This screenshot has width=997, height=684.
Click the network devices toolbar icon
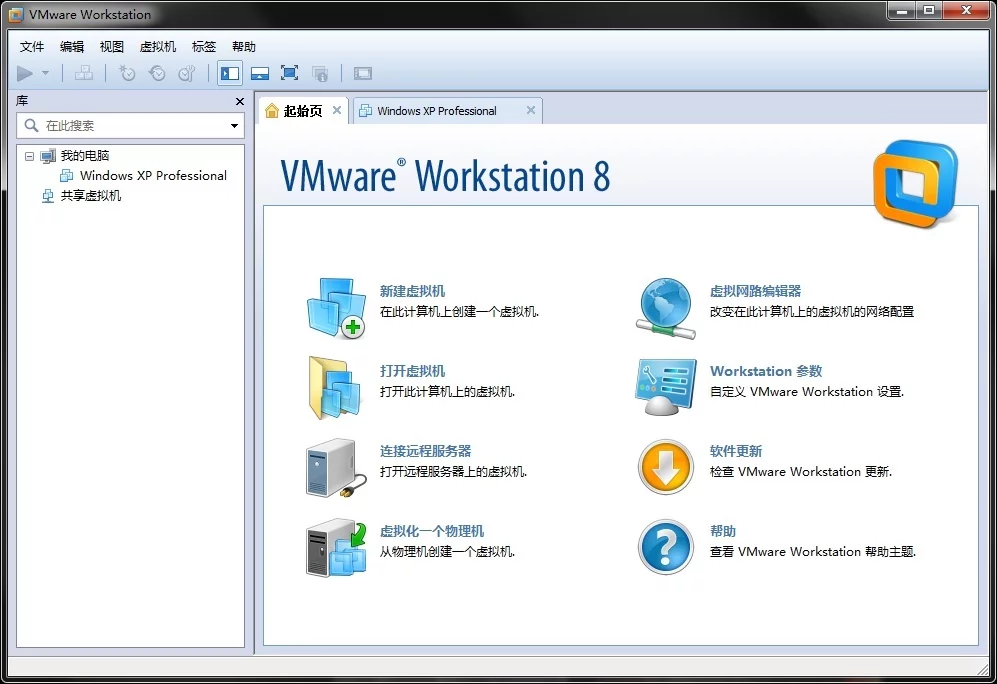pos(84,74)
